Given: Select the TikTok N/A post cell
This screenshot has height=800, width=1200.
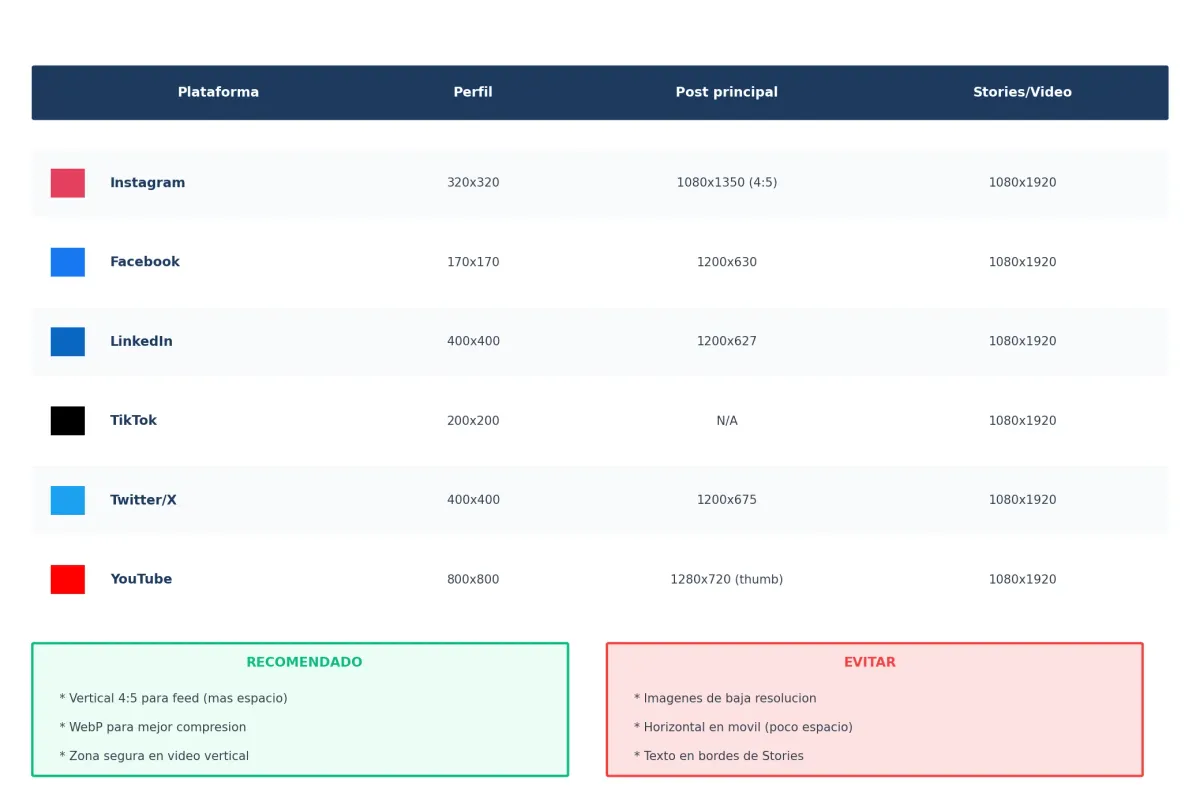Looking at the screenshot, I should pos(727,421).
